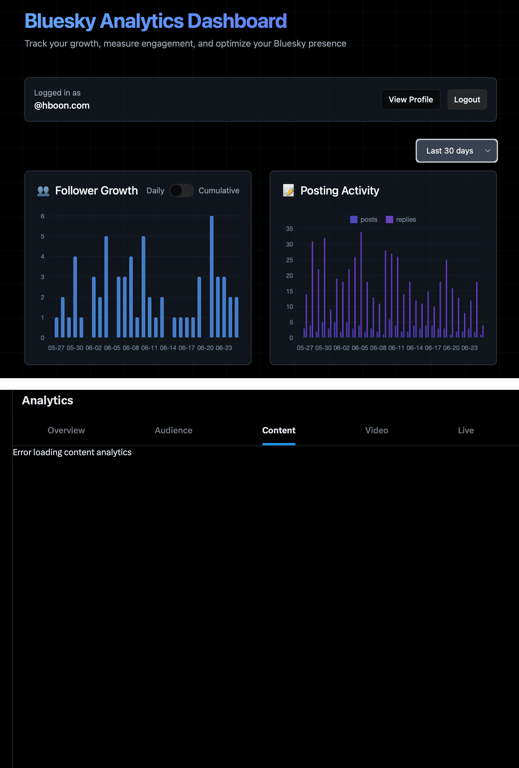Image resolution: width=519 pixels, height=768 pixels.
Task: Click the @hboon.com handle text
Action: (x=62, y=105)
